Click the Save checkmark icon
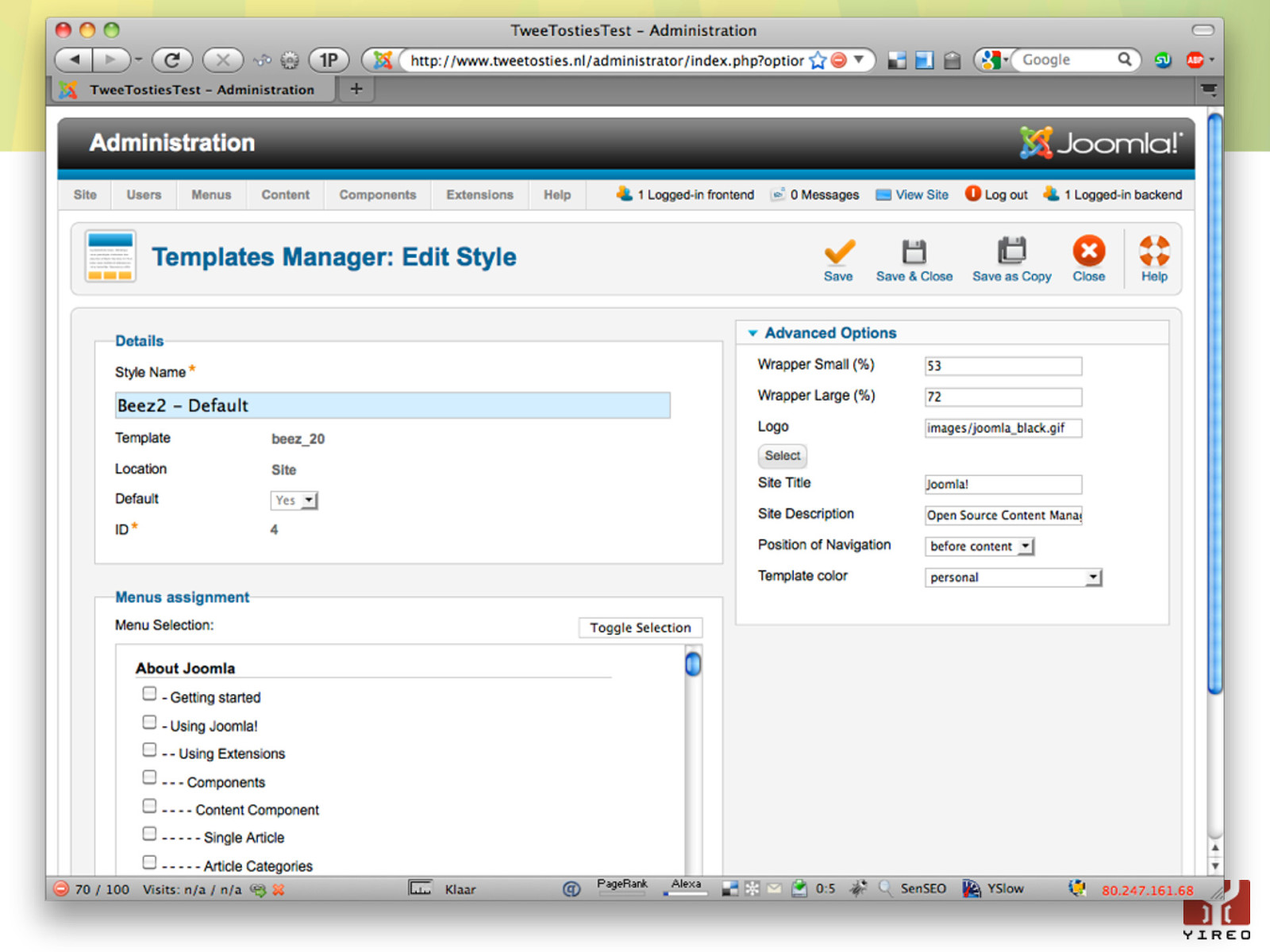 (839, 251)
